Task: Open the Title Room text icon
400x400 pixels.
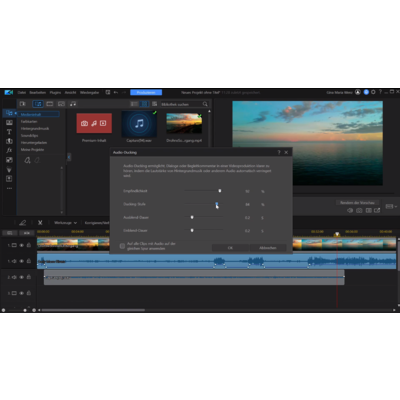Action: coord(9,132)
